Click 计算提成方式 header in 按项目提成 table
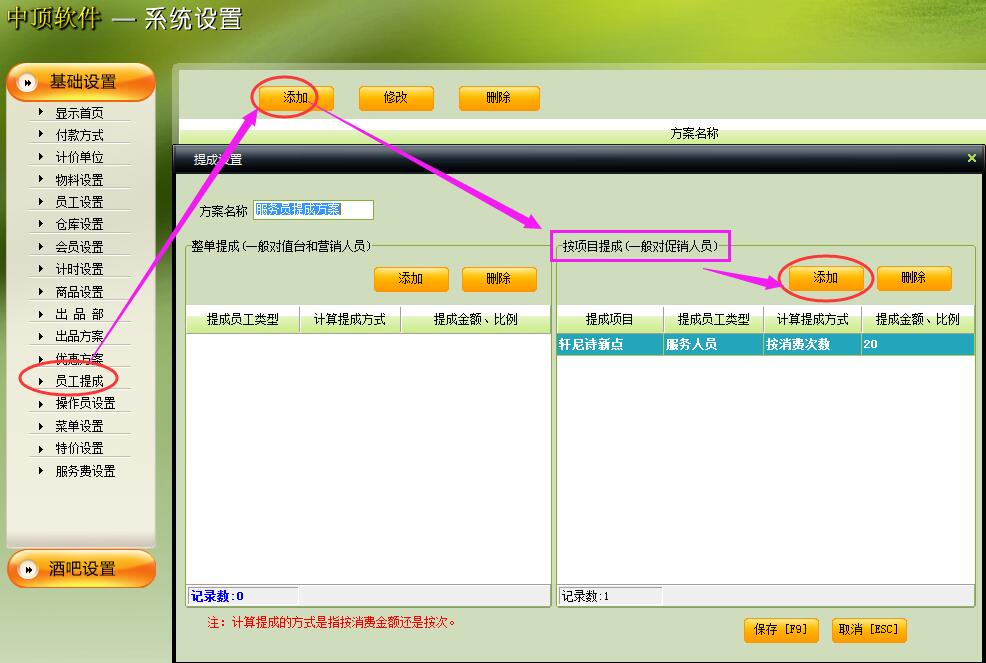 tap(812, 320)
